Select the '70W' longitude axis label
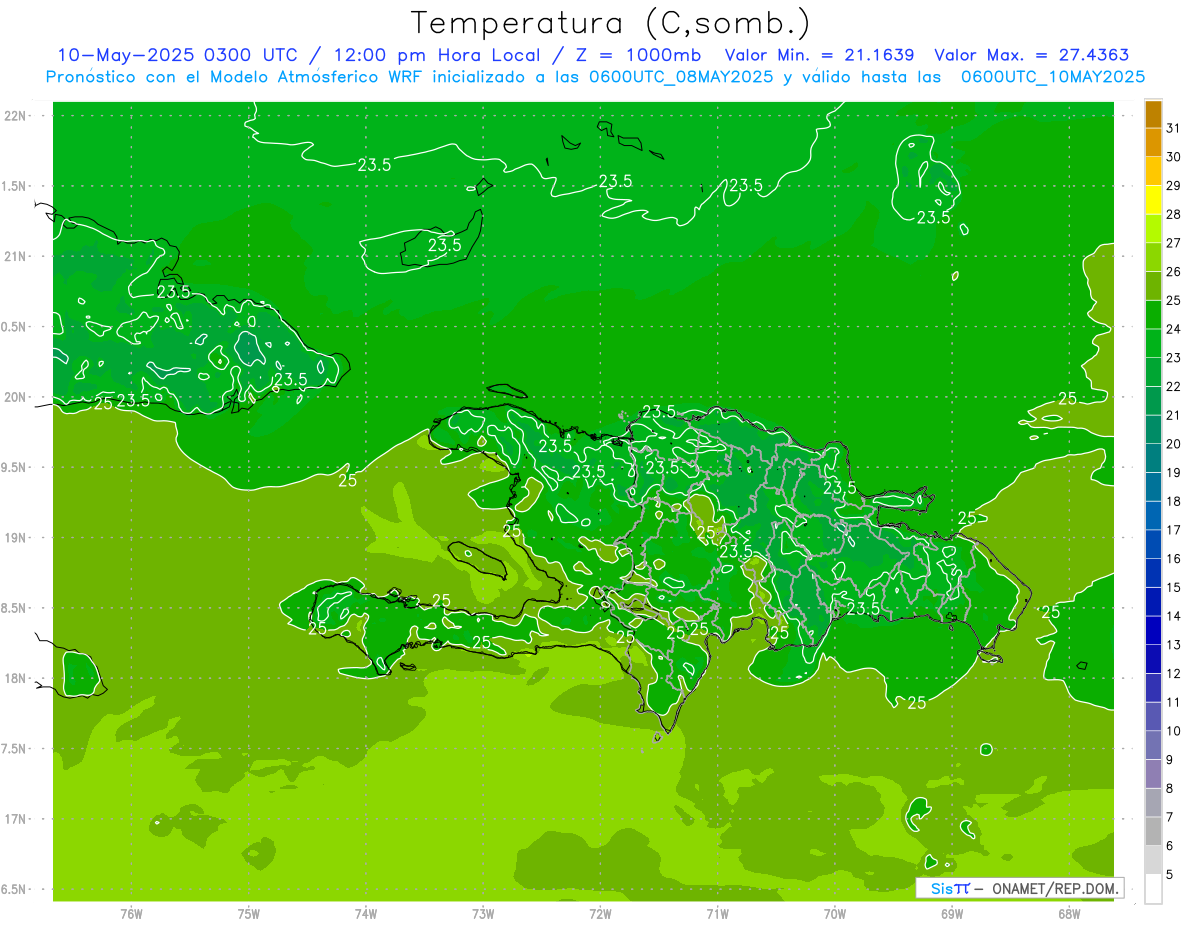This screenshot has height=927, width=1200. pos(835,914)
